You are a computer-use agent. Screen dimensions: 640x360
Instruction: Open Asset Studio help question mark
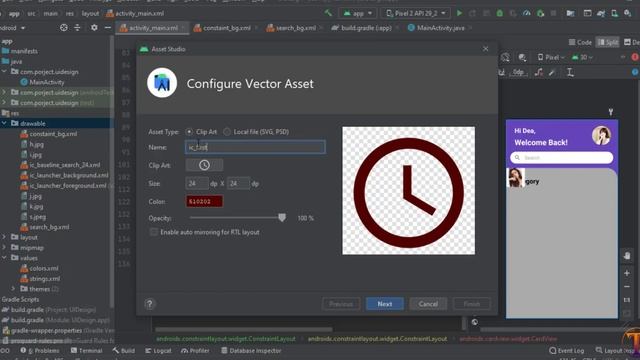[150, 304]
